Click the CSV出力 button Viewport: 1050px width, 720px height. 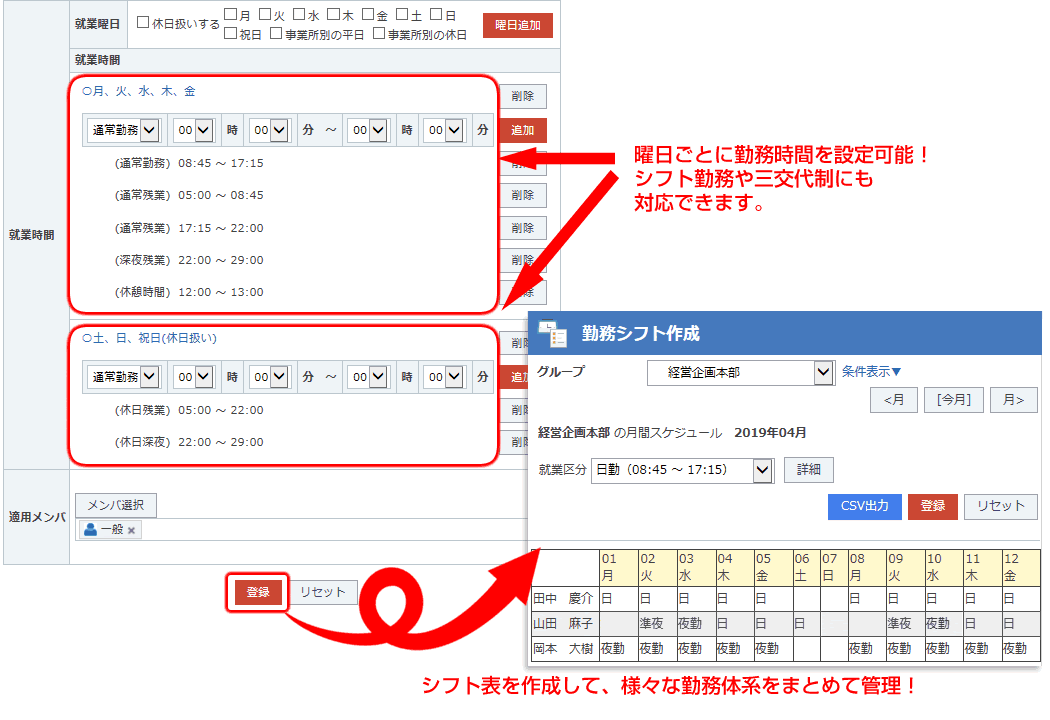(x=864, y=506)
